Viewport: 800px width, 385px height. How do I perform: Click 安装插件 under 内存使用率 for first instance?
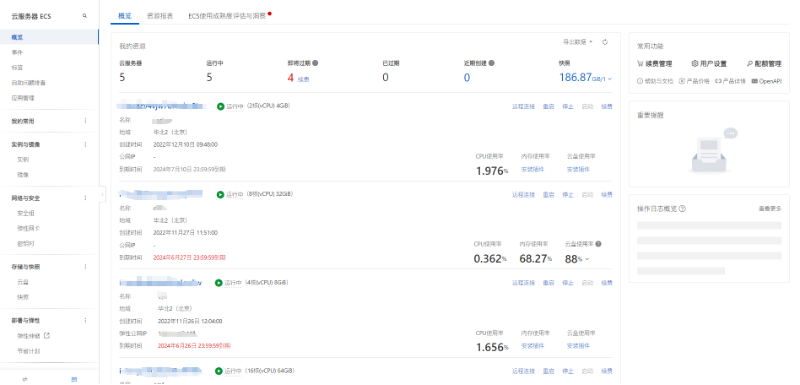(x=532, y=169)
